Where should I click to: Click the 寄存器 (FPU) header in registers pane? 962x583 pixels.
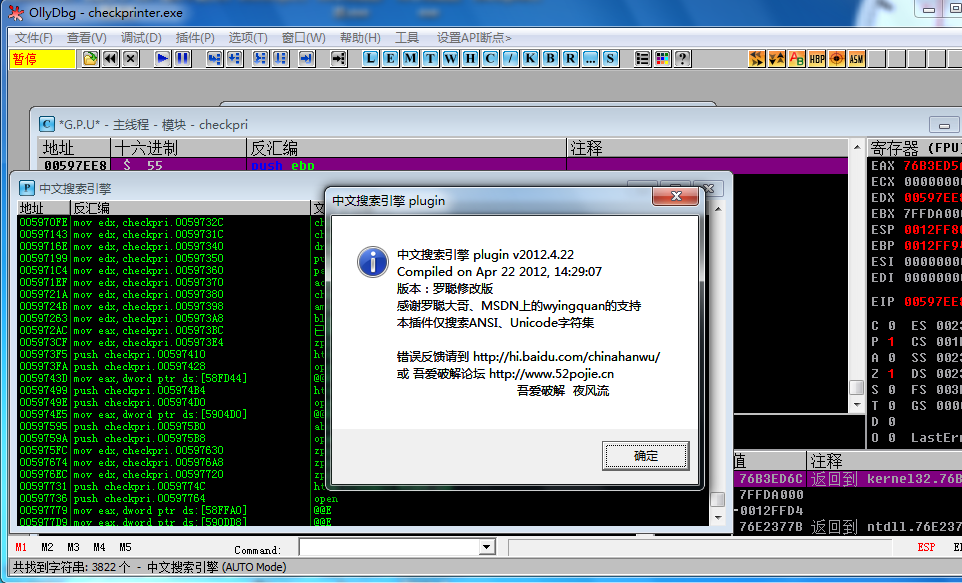tap(915, 148)
